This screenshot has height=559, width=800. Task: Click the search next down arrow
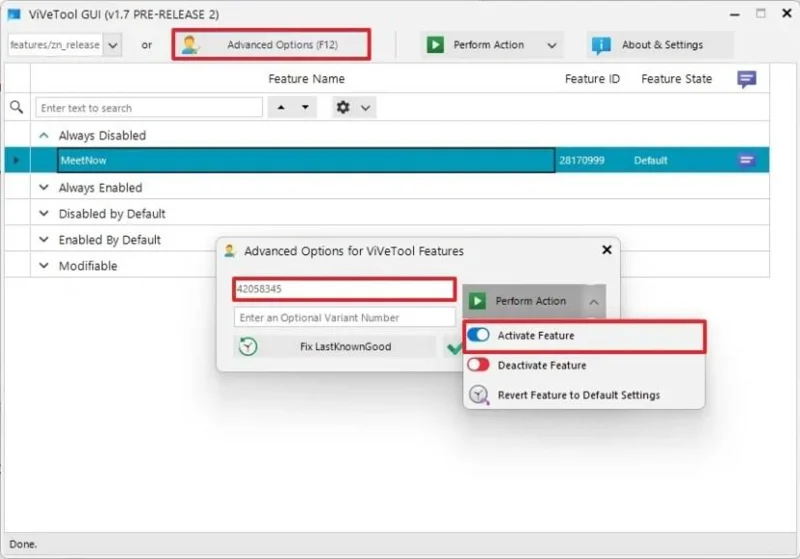[x=305, y=107]
